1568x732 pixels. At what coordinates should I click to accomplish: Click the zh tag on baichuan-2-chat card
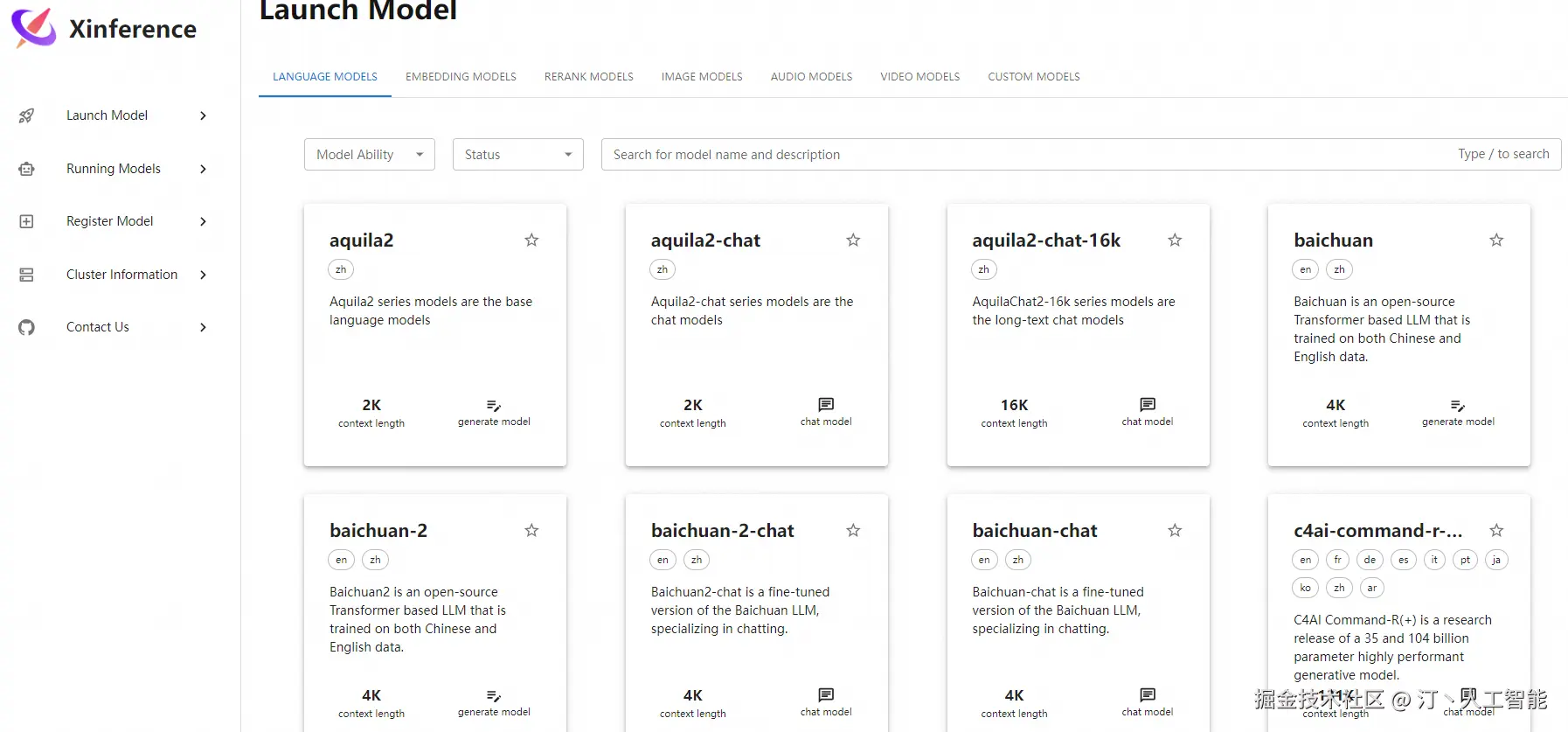[697, 560]
